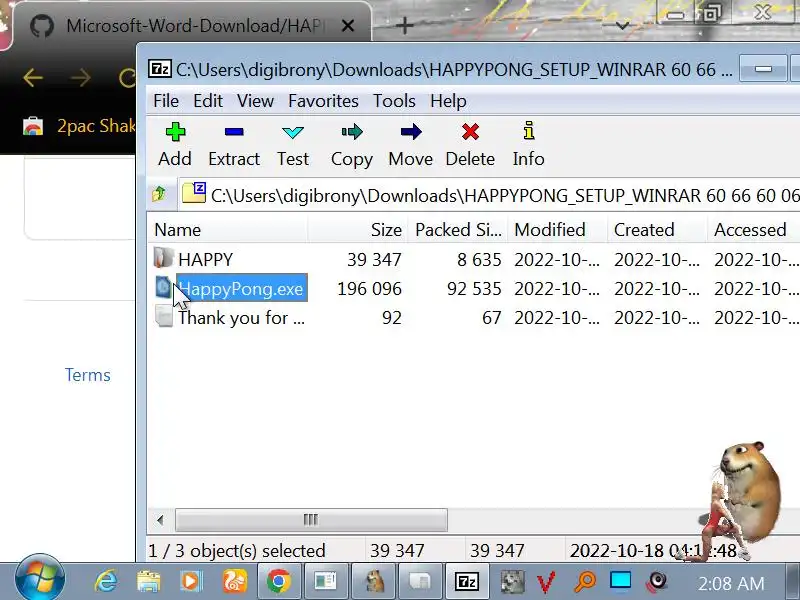Image resolution: width=800 pixels, height=600 pixels.
Task: Click the webcam tray icon
Action: point(657,581)
